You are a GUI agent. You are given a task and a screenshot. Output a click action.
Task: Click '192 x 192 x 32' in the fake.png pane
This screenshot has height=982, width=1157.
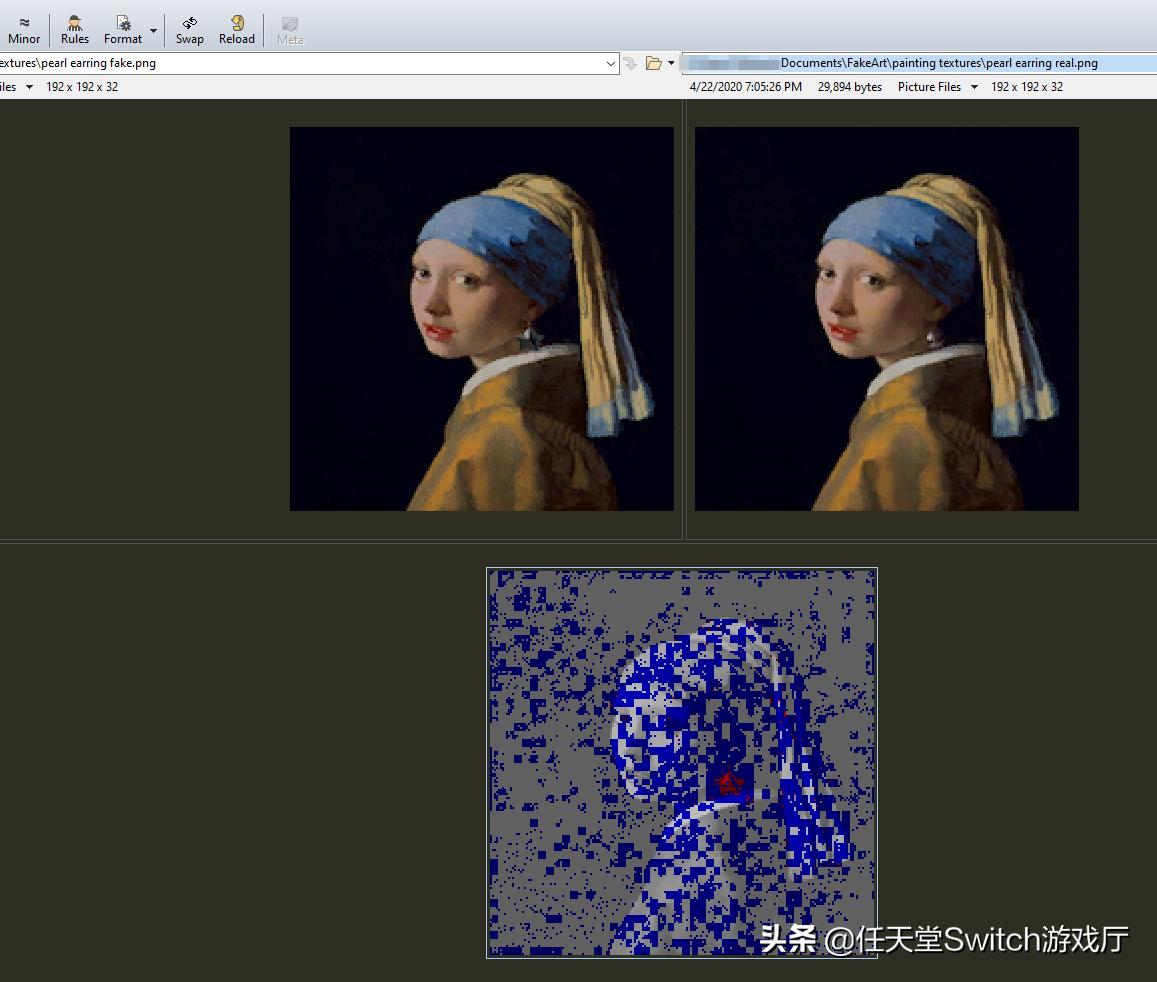82,87
